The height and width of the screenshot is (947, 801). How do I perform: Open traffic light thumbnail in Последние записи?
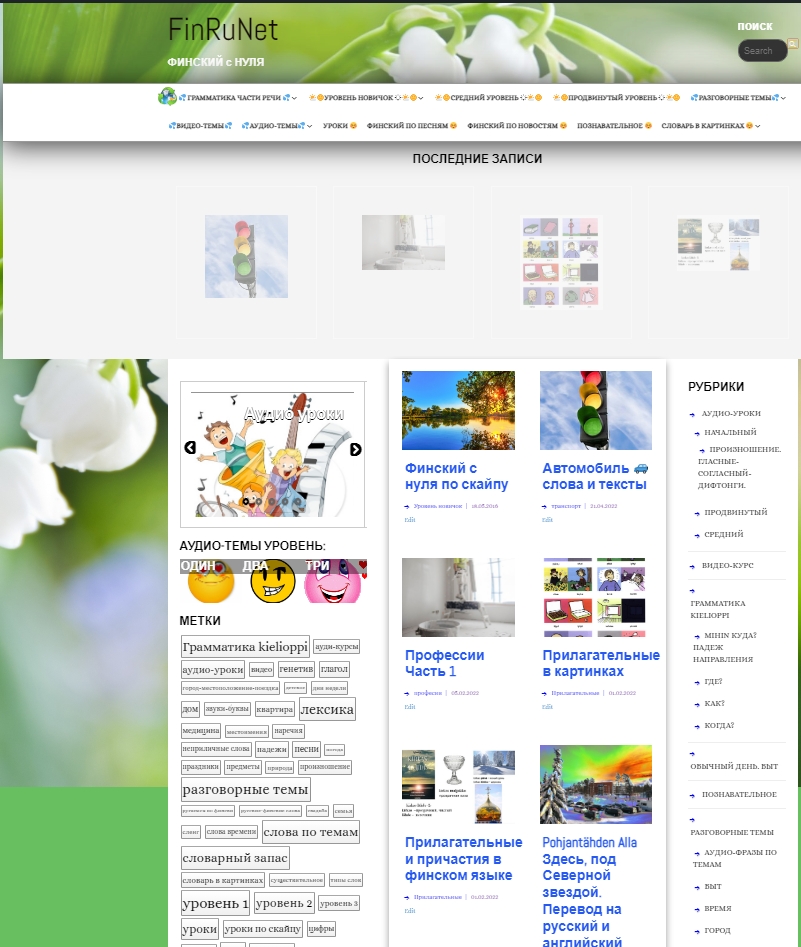point(246,255)
